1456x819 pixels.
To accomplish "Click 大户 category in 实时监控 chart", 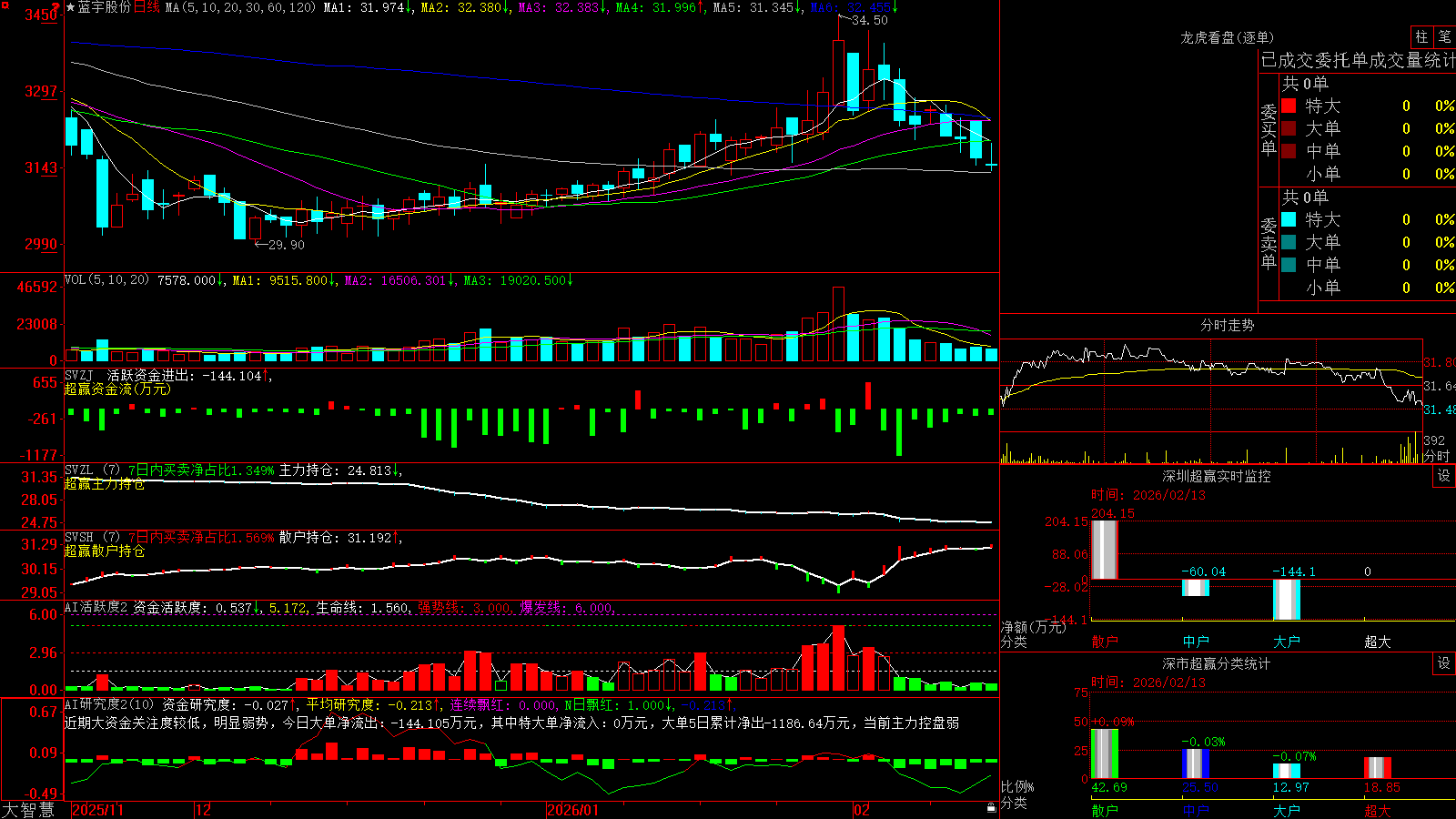I will [x=1286, y=642].
